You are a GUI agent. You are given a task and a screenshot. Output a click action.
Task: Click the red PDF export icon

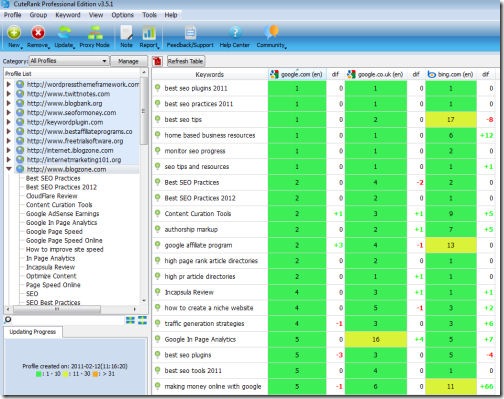(157, 61)
